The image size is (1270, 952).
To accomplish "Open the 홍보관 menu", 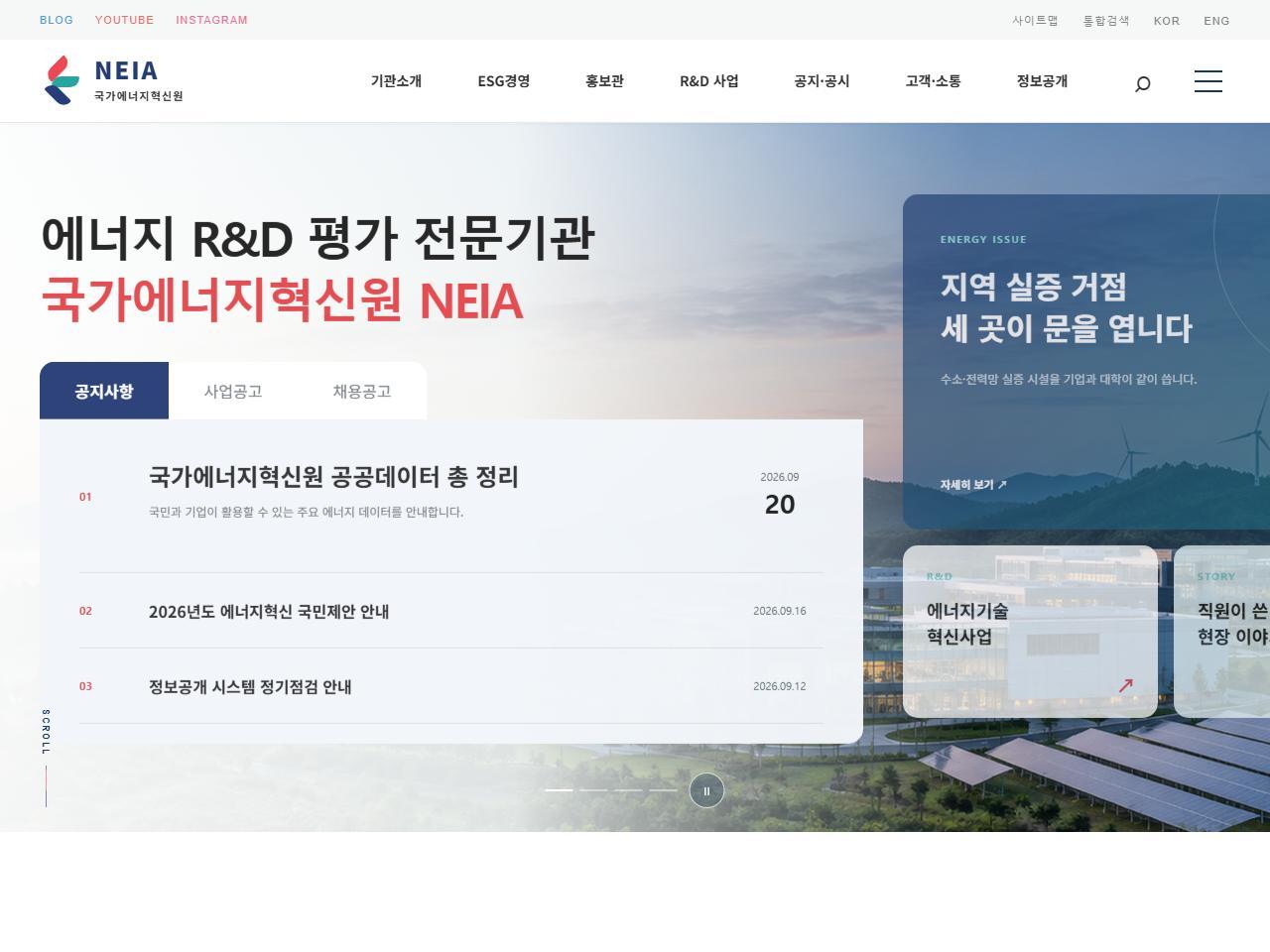I will tap(604, 81).
